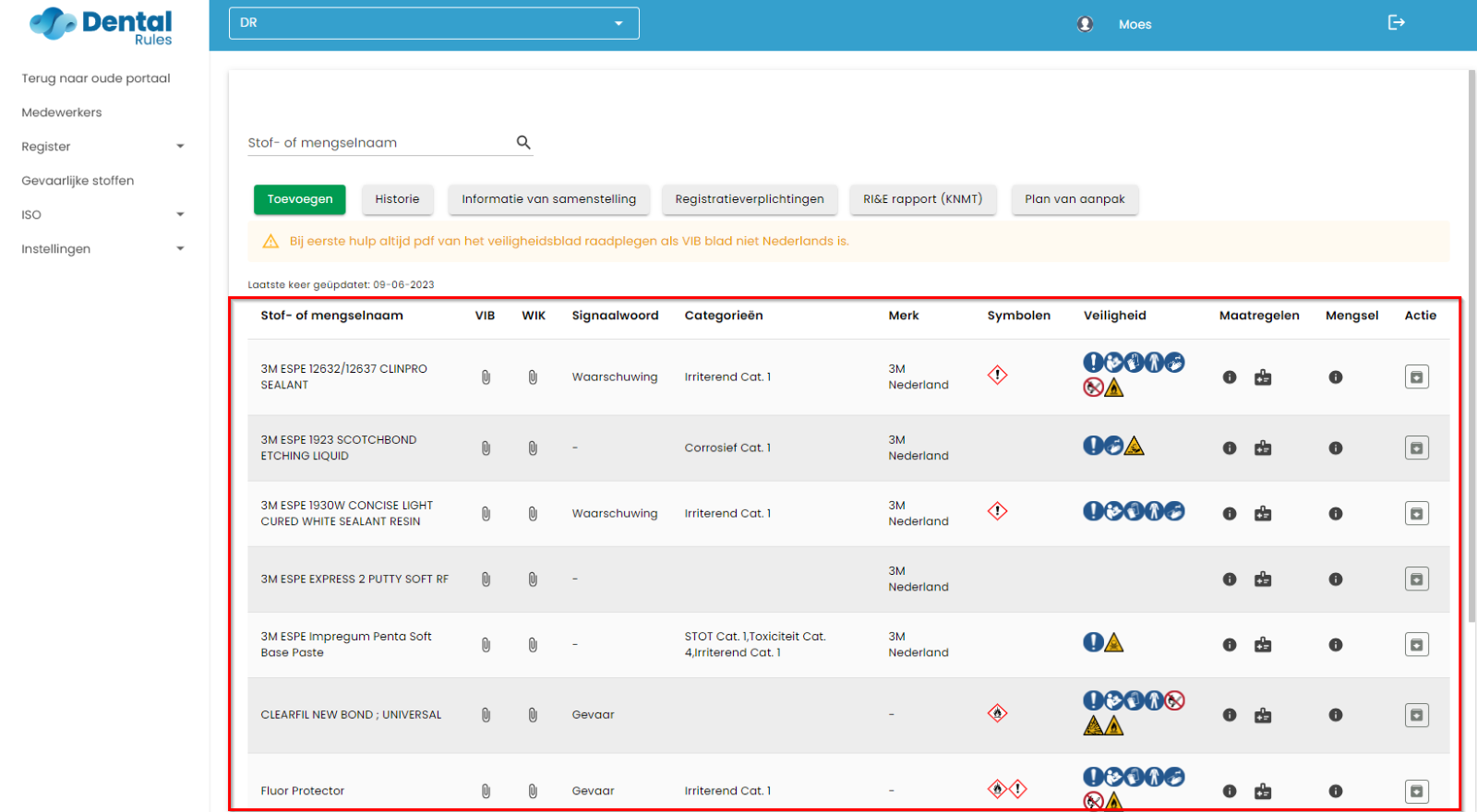Open first-aid kit icon for SCOTCHBOND ETCHING LIQUID

[1263, 448]
